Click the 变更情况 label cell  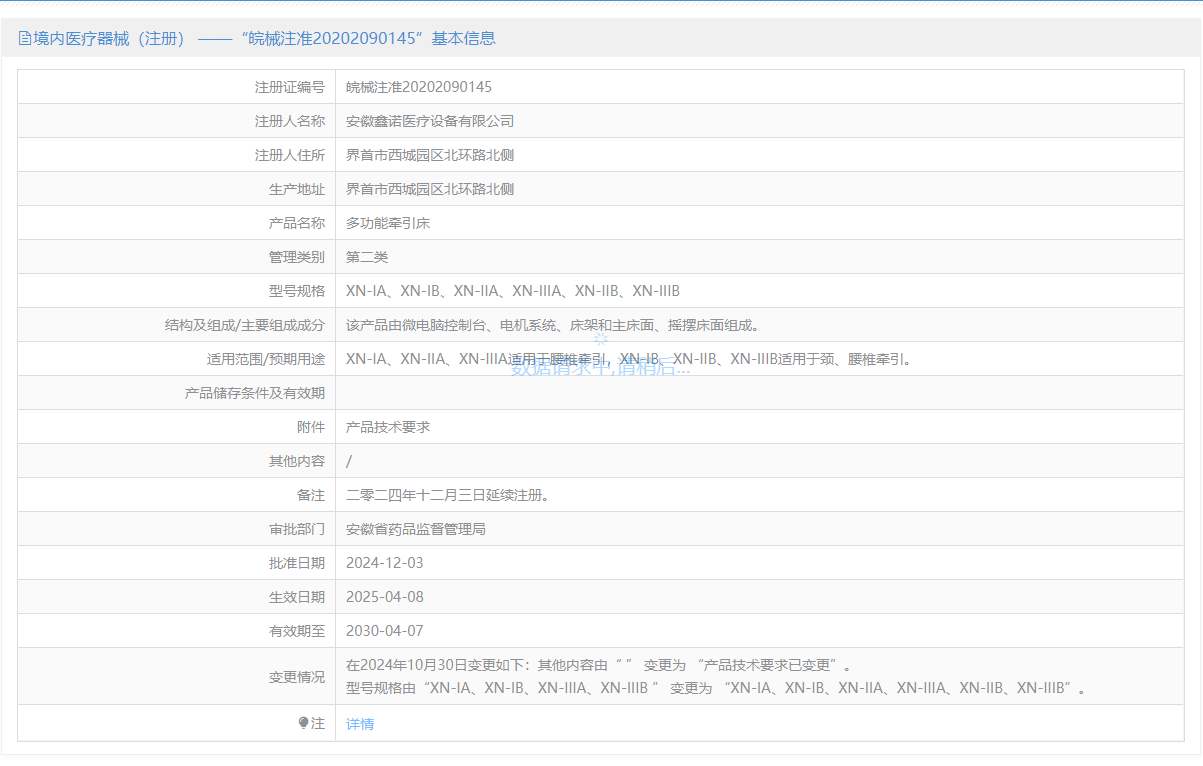[176, 676]
